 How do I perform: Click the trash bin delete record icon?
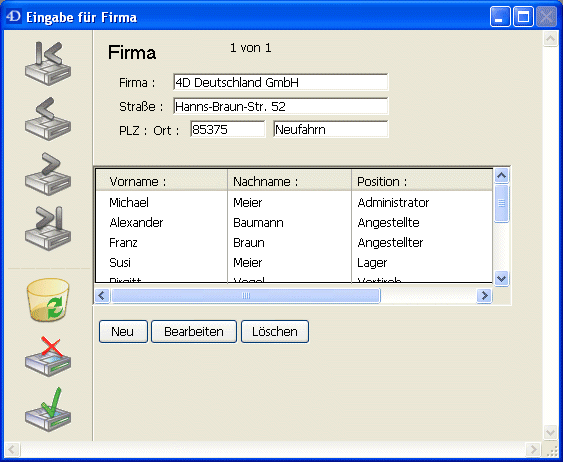point(48,300)
